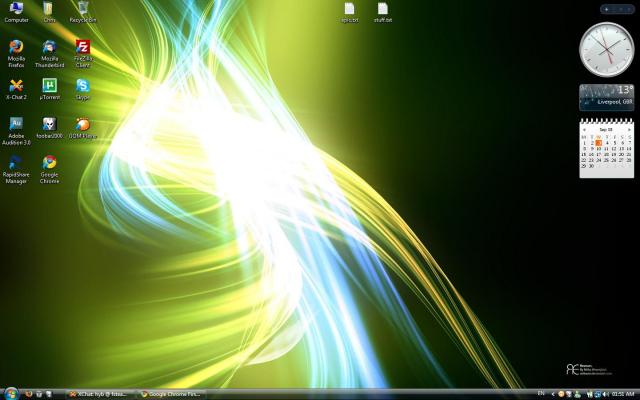Select the stuff.txt file on desktop

pyautogui.click(x=382, y=12)
